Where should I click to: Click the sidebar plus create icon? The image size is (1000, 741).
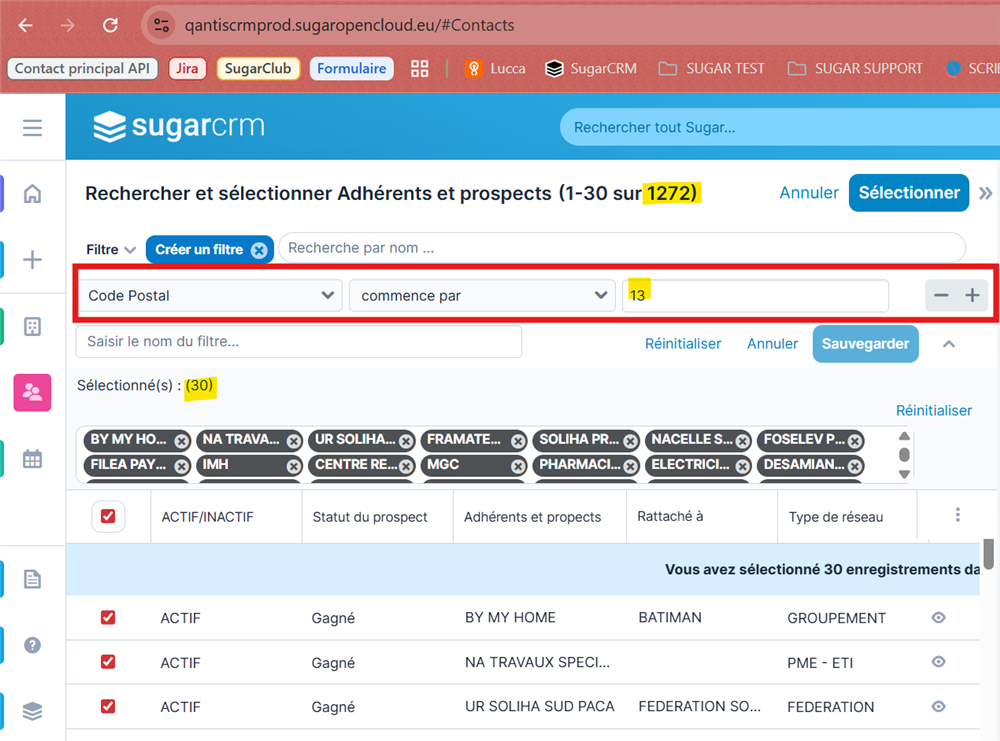click(x=32, y=260)
